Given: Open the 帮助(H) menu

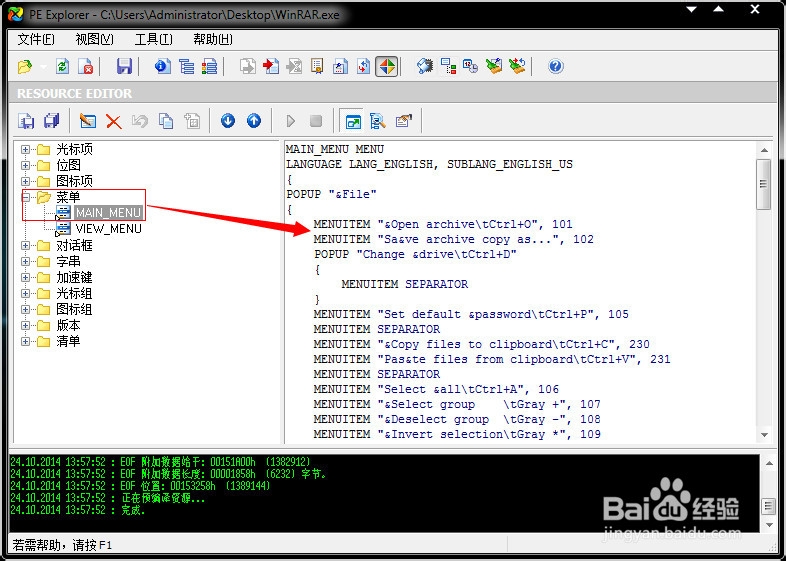Looking at the screenshot, I should point(213,39).
